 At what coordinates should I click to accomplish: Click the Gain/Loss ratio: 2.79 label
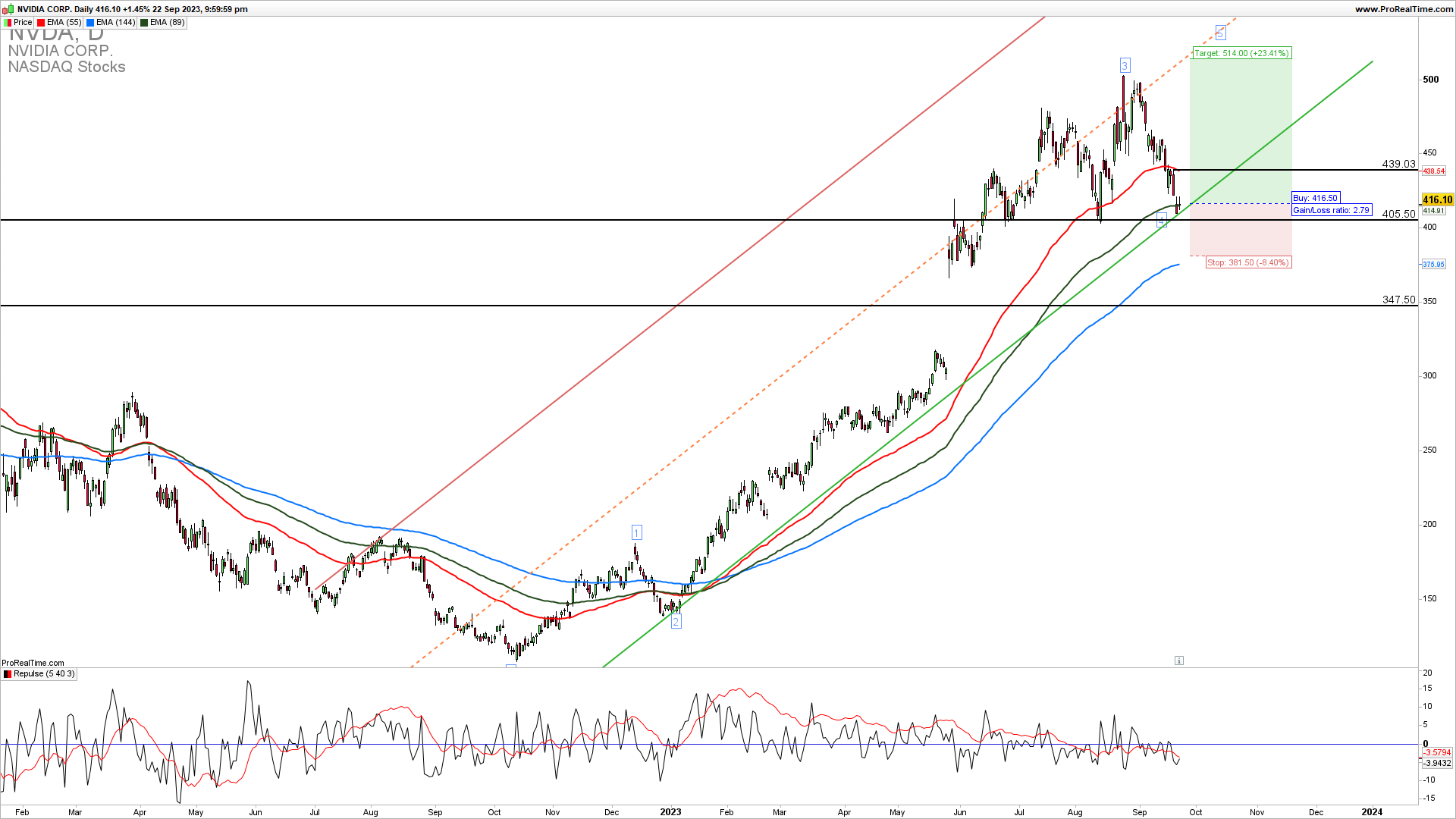click(x=1332, y=210)
